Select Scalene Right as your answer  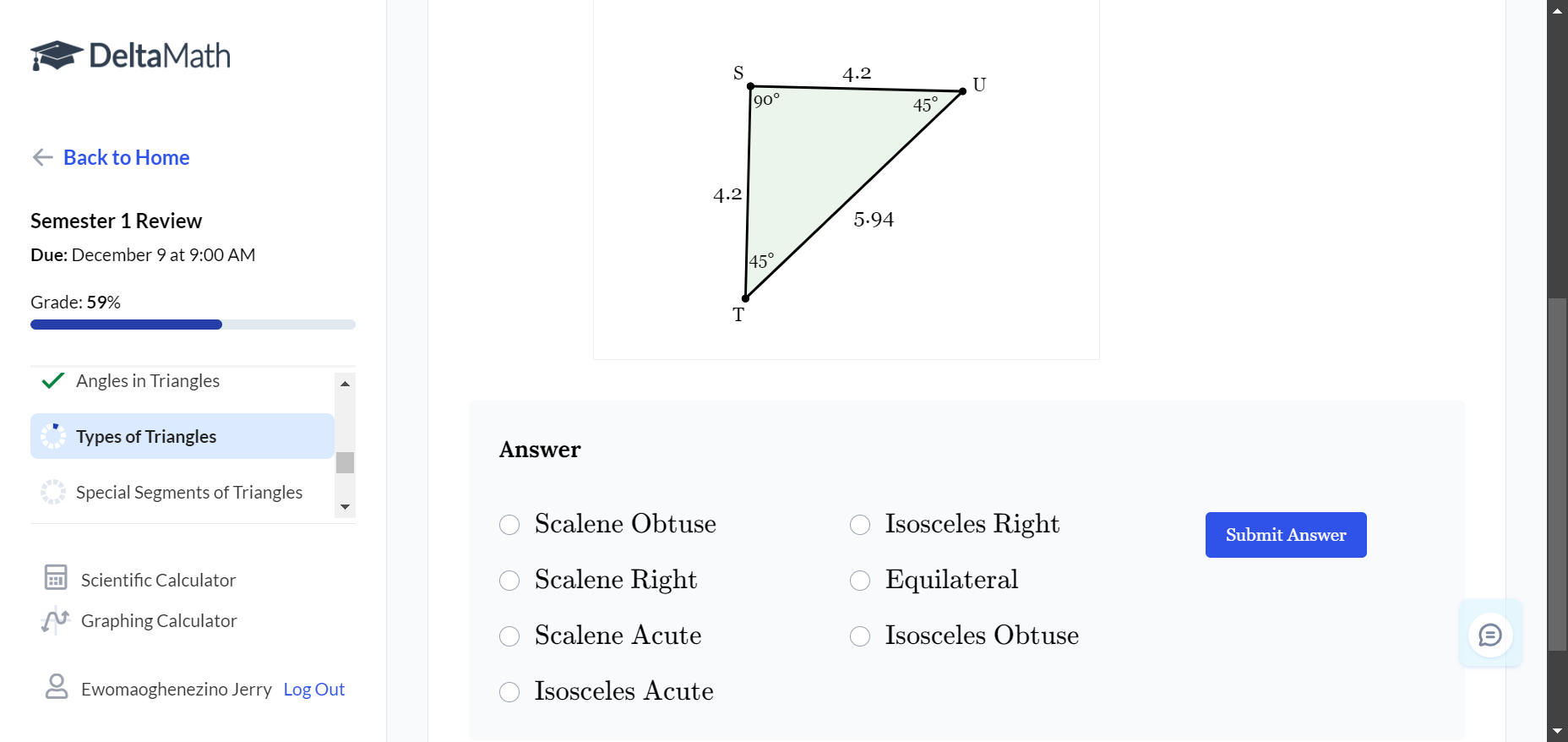[x=509, y=581]
